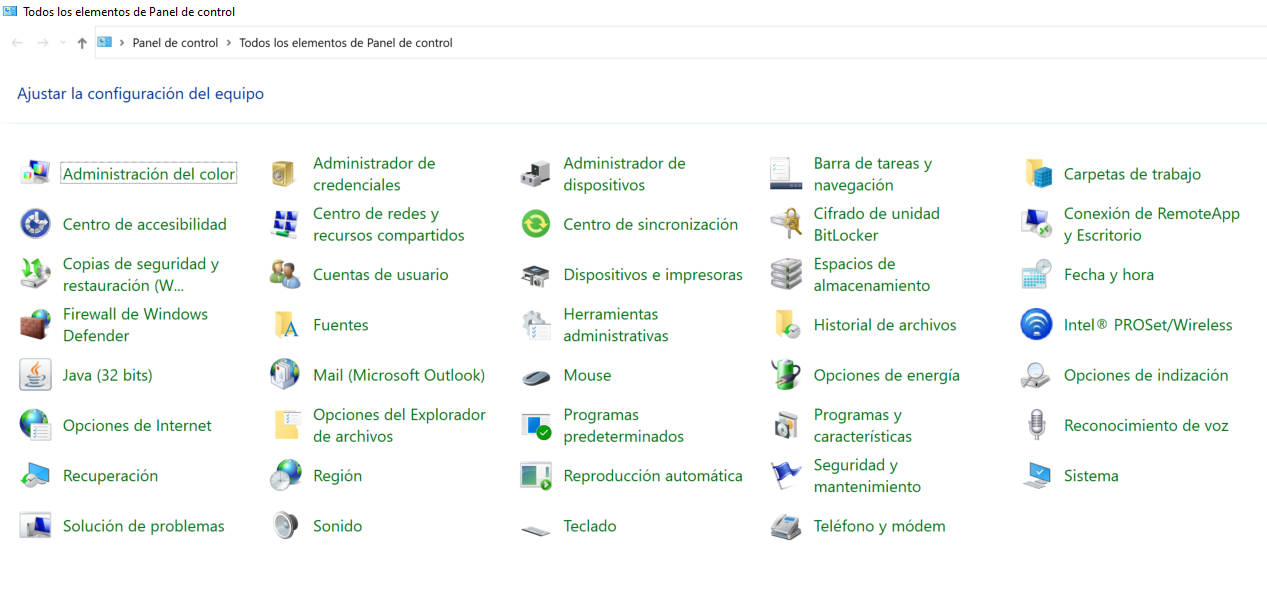
Task: Click Todos los elementos breadcrumb segment
Action: (346, 43)
